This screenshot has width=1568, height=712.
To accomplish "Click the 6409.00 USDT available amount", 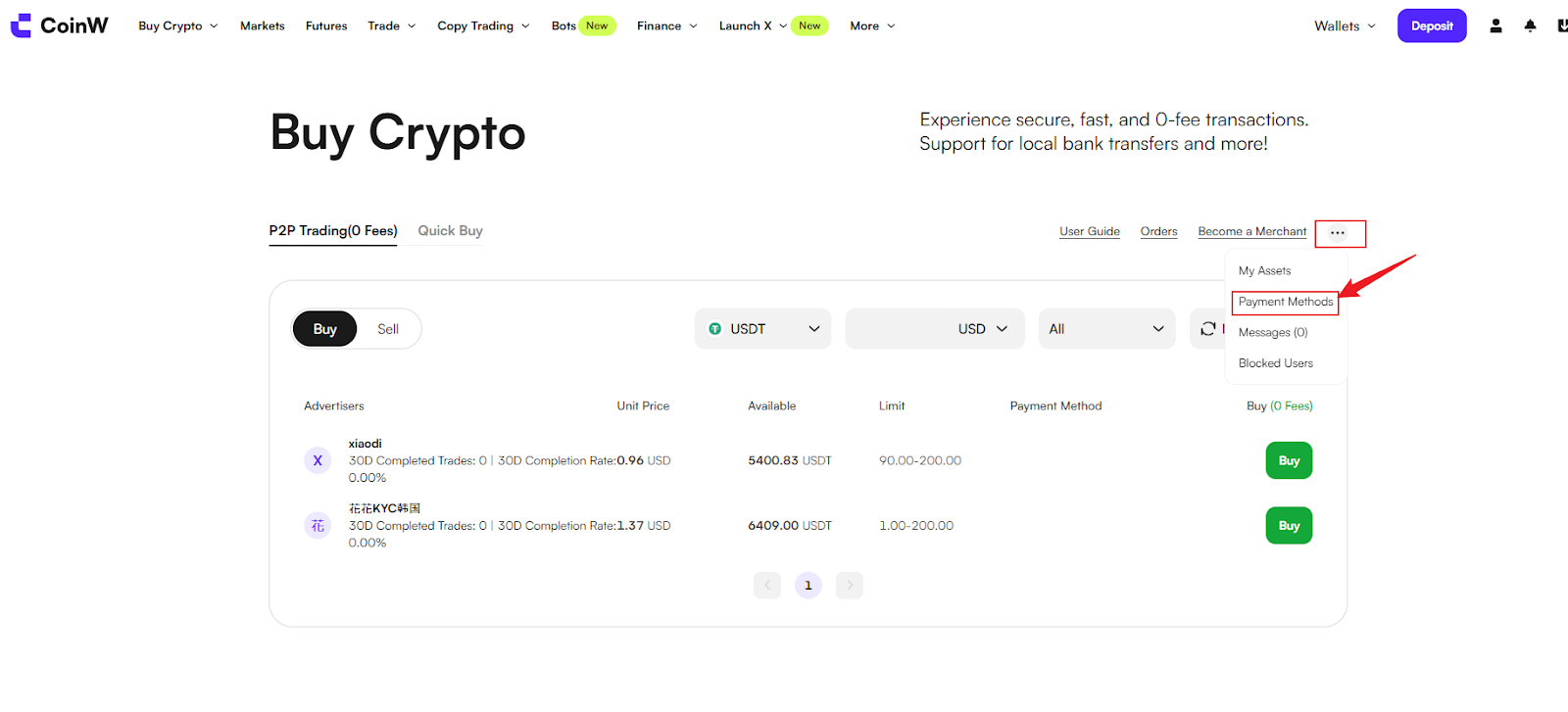I will coord(790,526).
